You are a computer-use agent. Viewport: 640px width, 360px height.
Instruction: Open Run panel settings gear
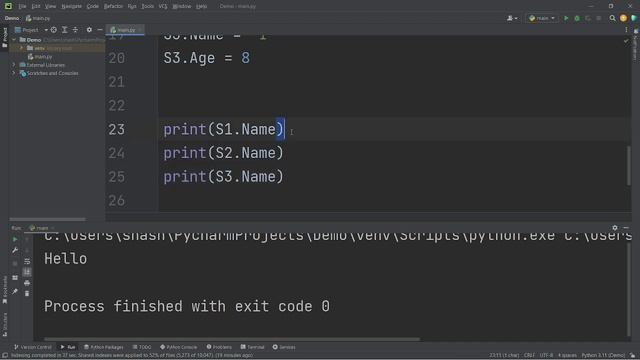(x=615, y=228)
